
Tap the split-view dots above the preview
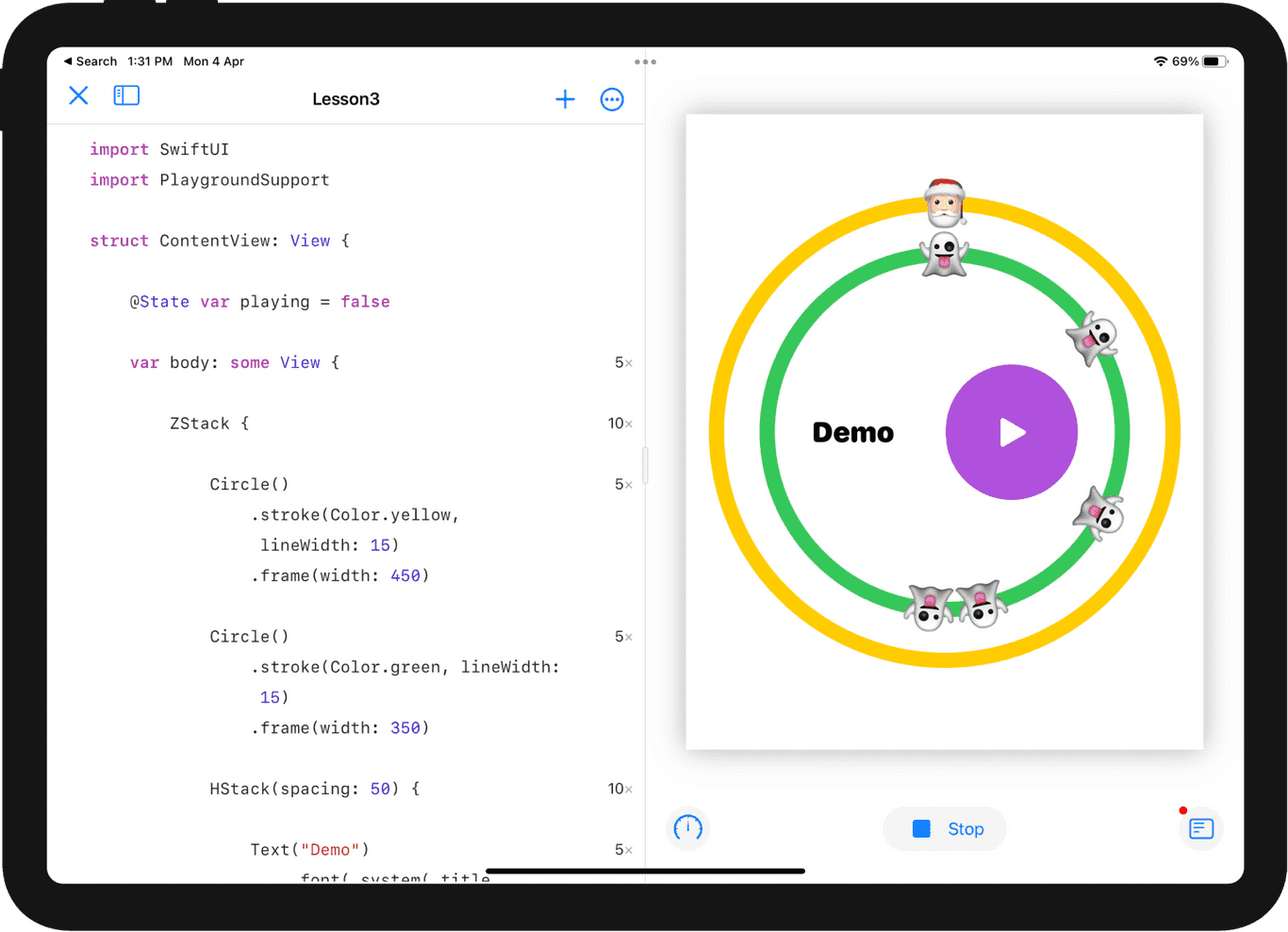[645, 61]
